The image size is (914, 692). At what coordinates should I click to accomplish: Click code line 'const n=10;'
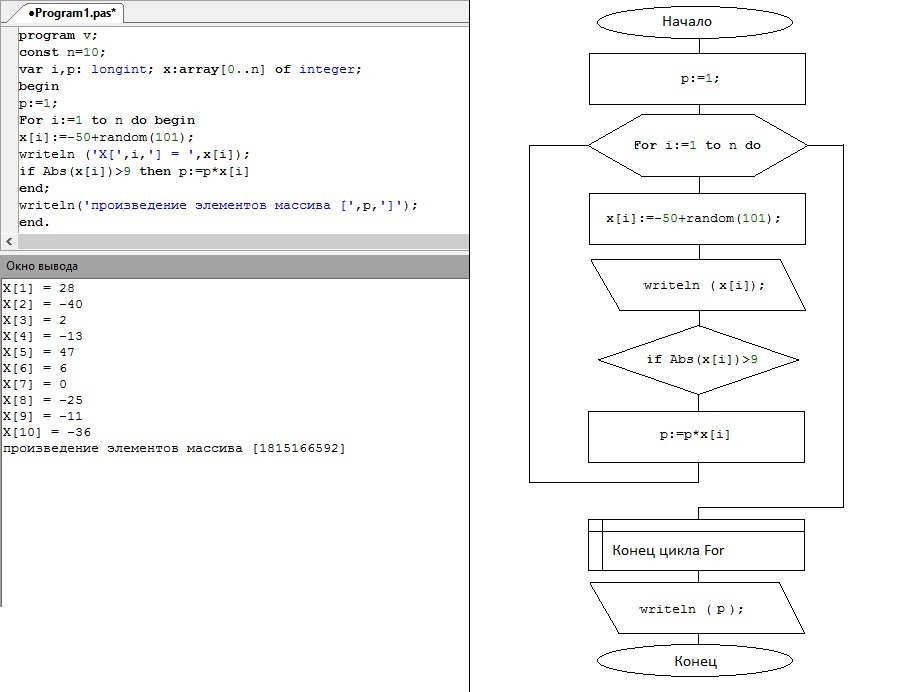62,52
